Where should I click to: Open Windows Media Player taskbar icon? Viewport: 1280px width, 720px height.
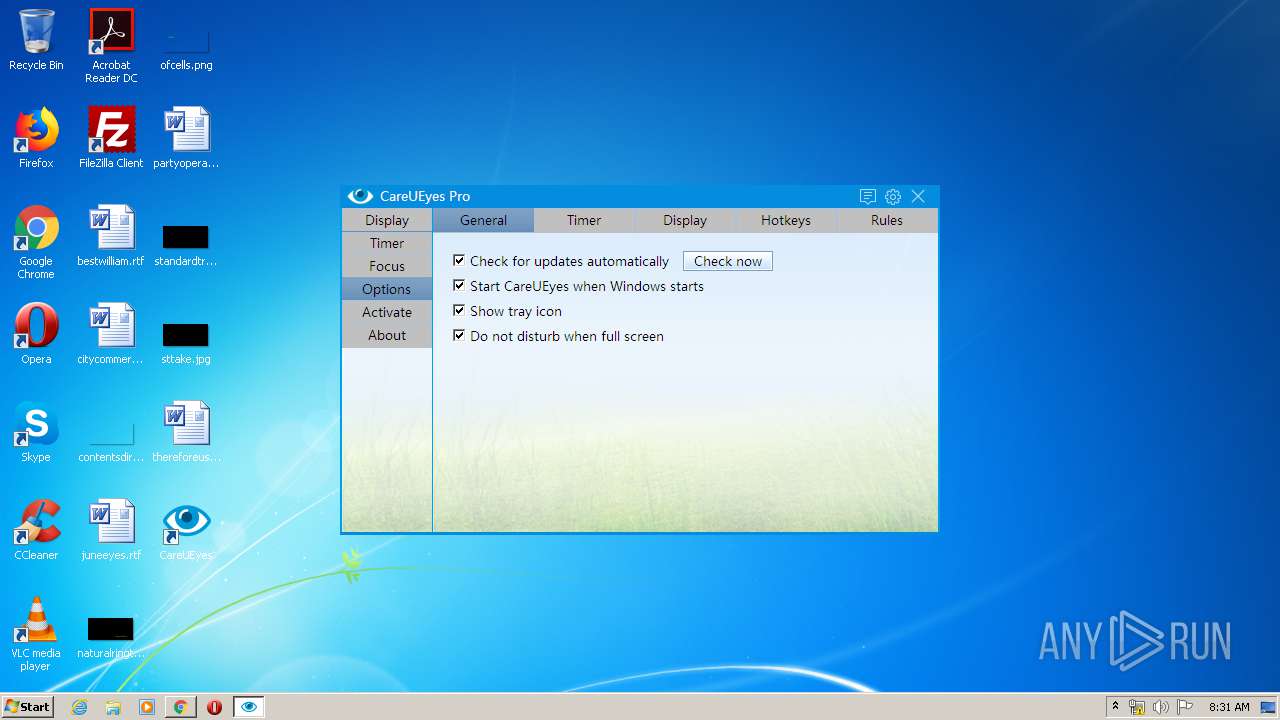pos(147,707)
